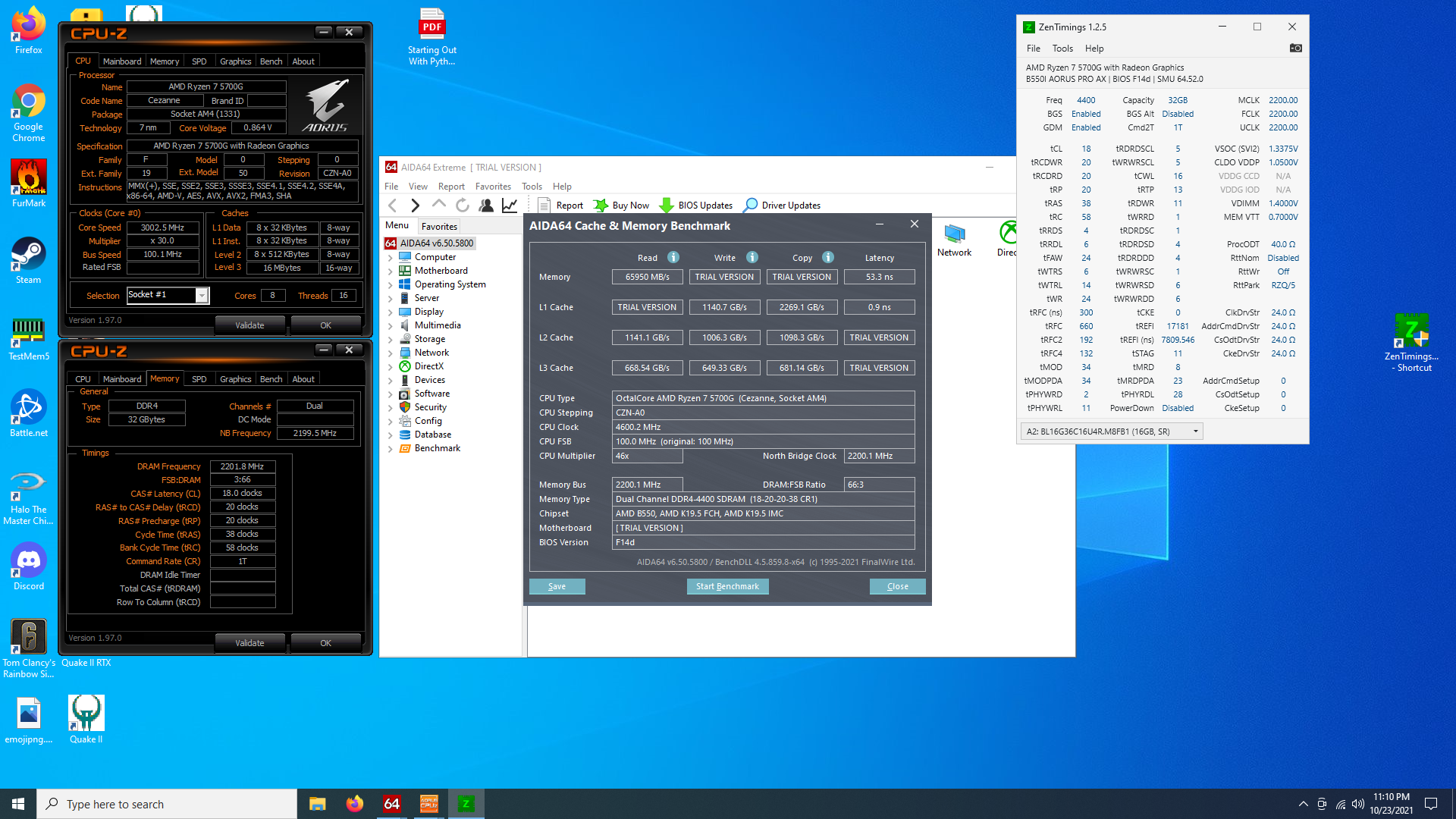Click the user profile toolbar icon in AIDA64
1456x819 pixels.
click(486, 205)
